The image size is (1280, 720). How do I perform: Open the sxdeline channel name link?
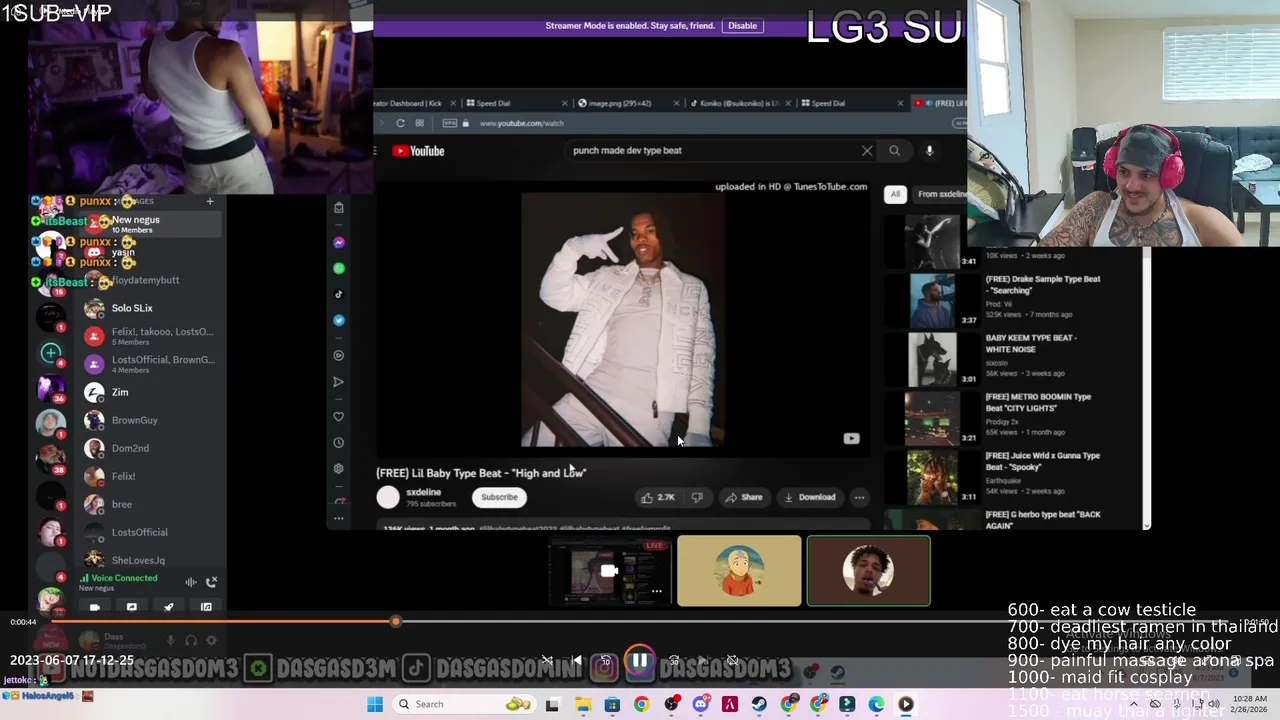(x=423, y=492)
